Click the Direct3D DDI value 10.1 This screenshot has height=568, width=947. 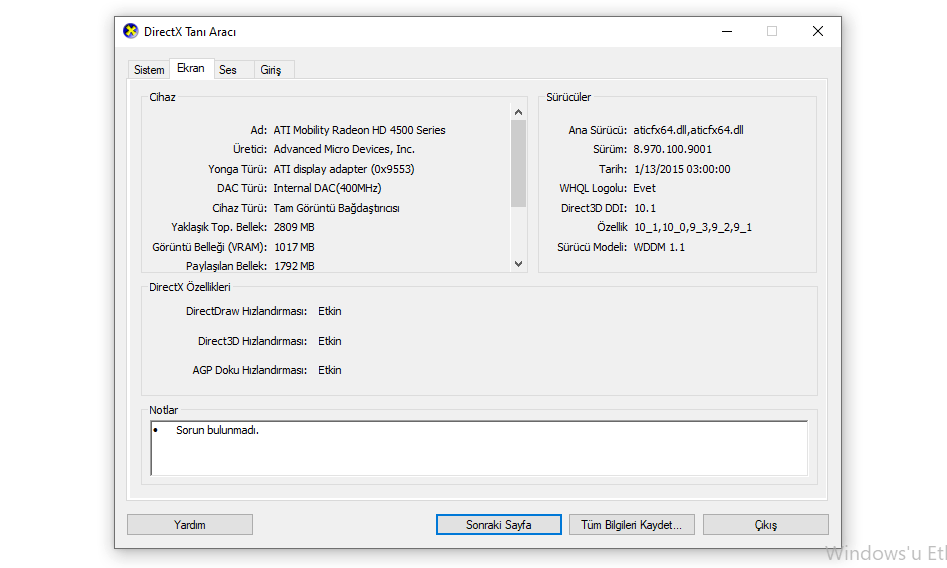click(x=644, y=208)
